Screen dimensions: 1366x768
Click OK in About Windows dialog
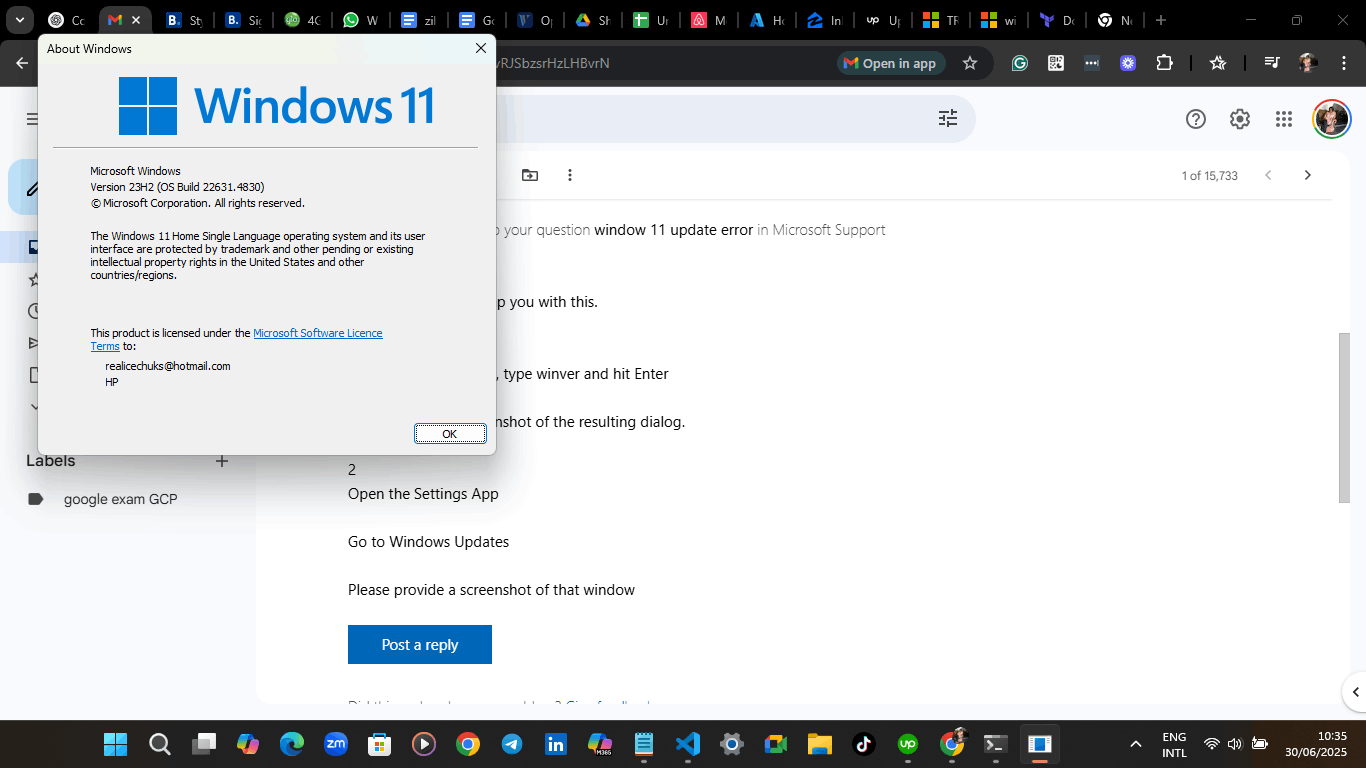450,433
